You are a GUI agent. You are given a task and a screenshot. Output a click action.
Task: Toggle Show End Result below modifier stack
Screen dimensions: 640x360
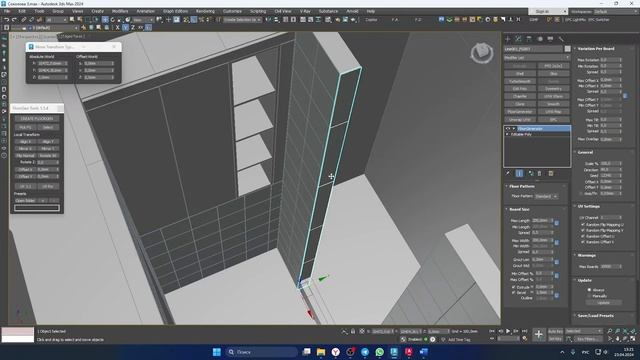(519, 173)
